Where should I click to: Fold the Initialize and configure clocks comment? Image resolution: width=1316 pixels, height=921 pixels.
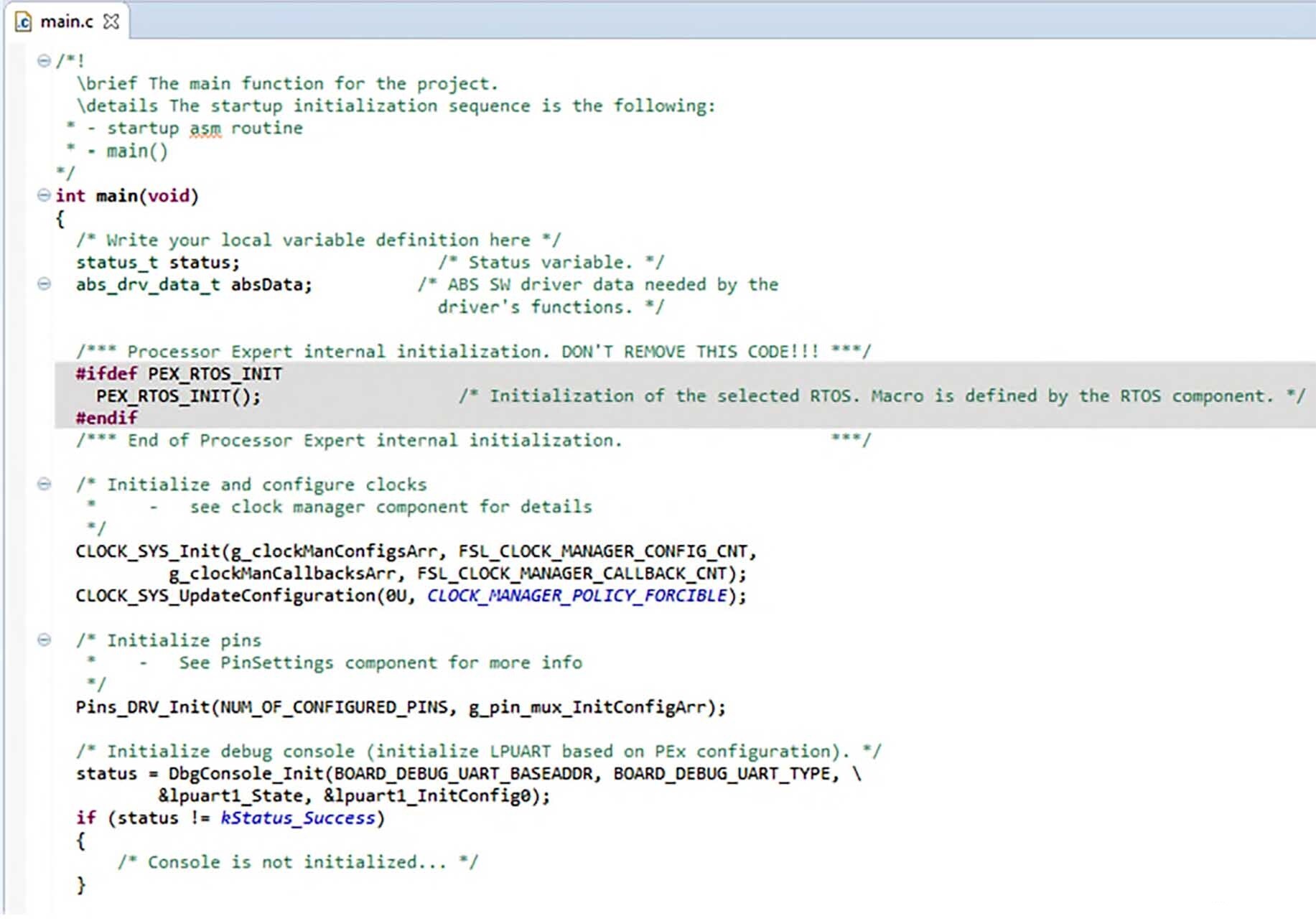pos(44,485)
